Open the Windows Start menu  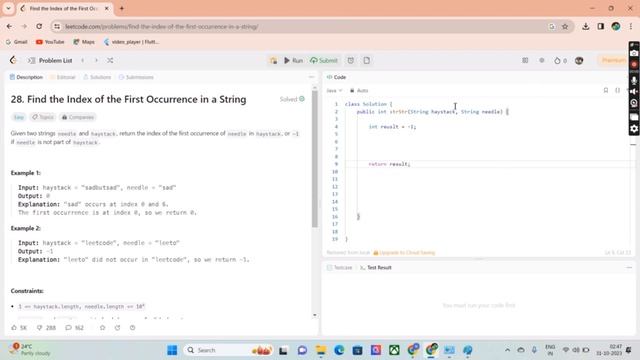click(x=172, y=350)
